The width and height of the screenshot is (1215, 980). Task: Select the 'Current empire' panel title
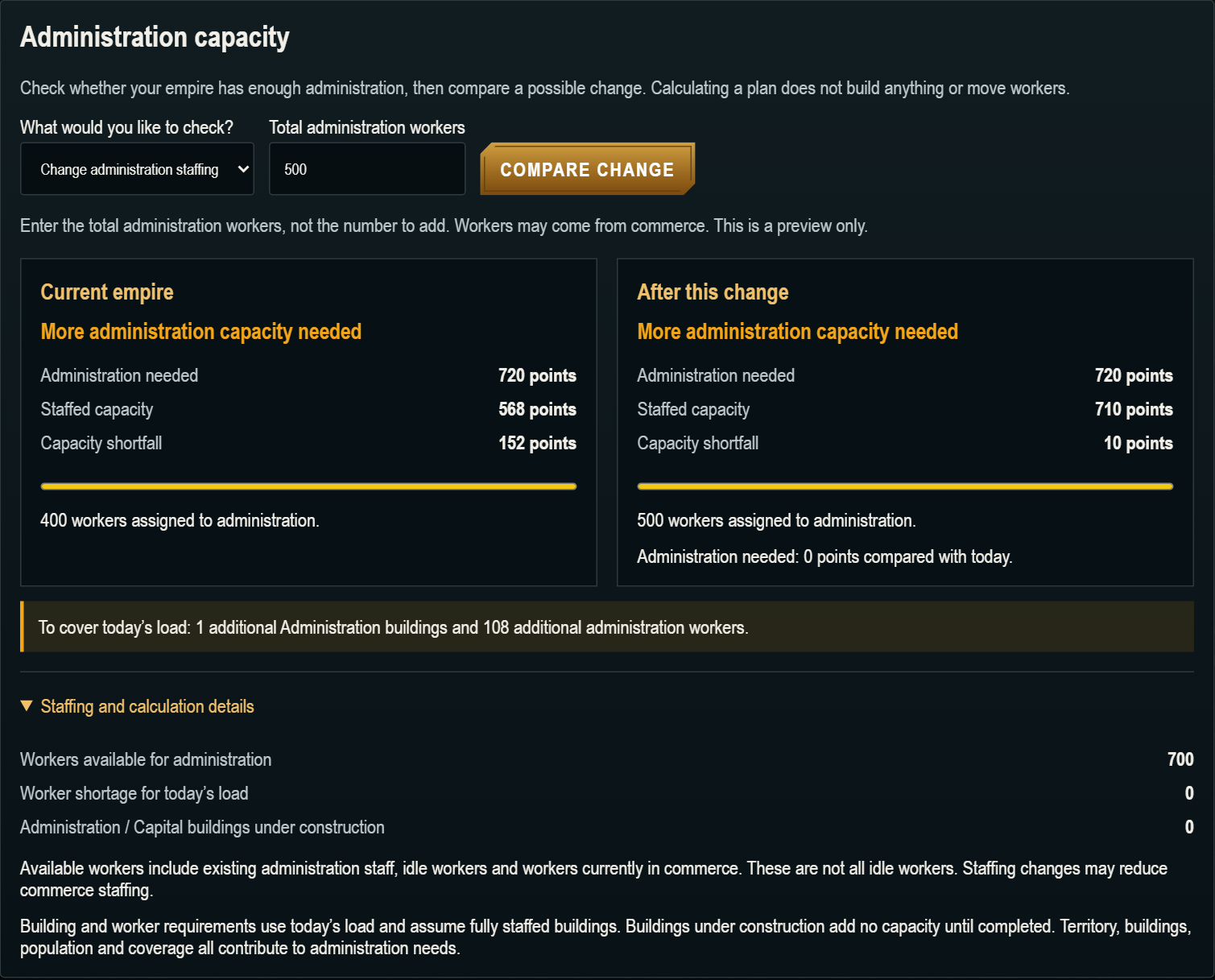[x=107, y=292]
